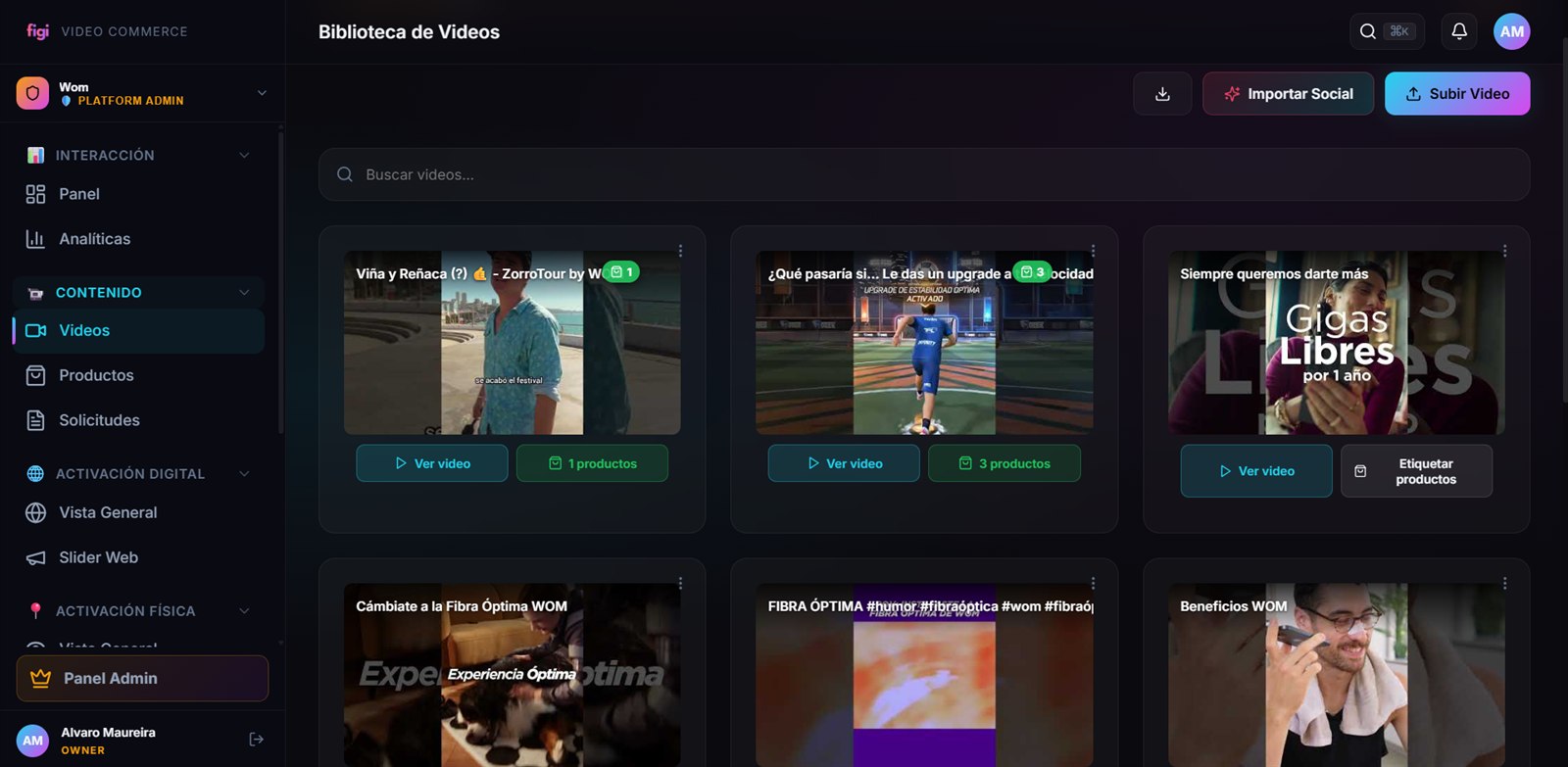The width and height of the screenshot is (1568, 767).
Task: Click Subir Video button
Action: pos(1457,94)
